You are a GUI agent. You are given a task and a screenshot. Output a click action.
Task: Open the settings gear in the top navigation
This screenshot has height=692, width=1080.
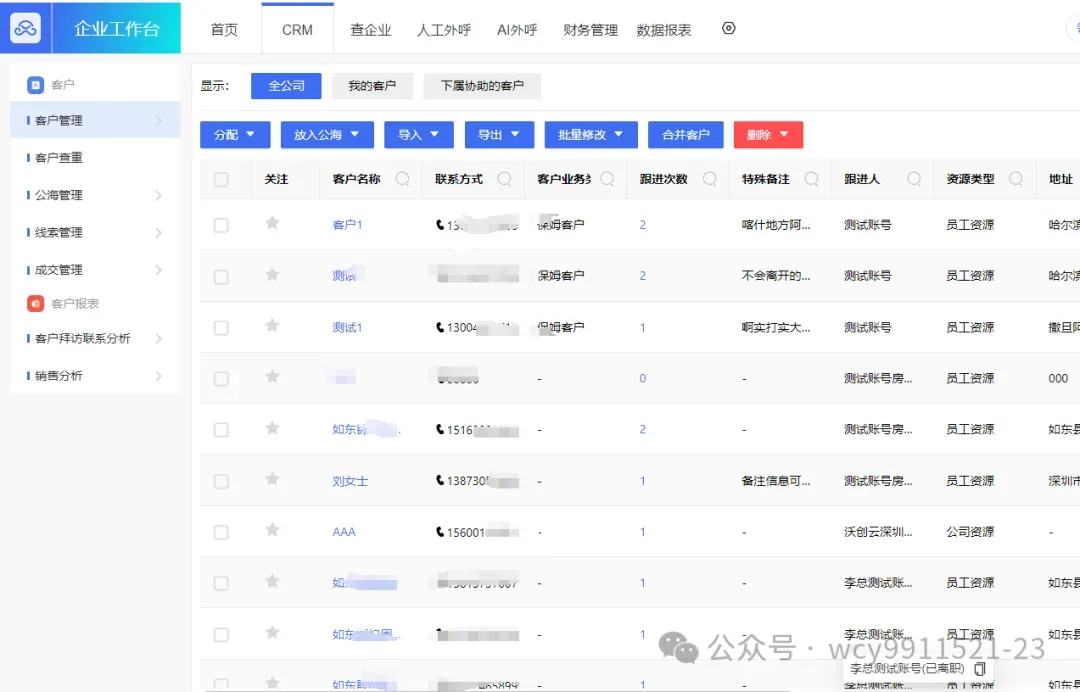(x=728, y=29)
